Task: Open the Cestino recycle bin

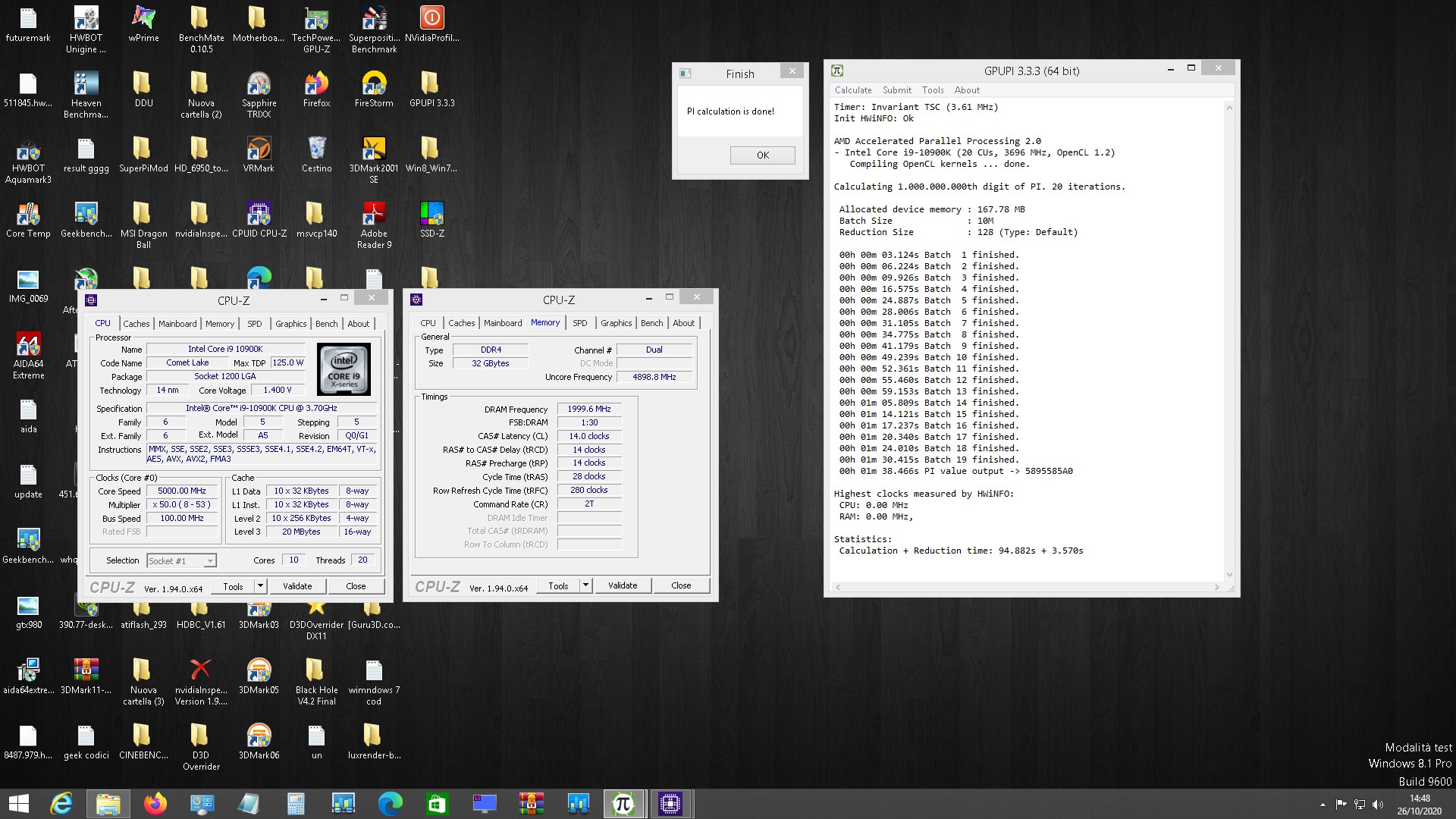Action: pos(316,155)
